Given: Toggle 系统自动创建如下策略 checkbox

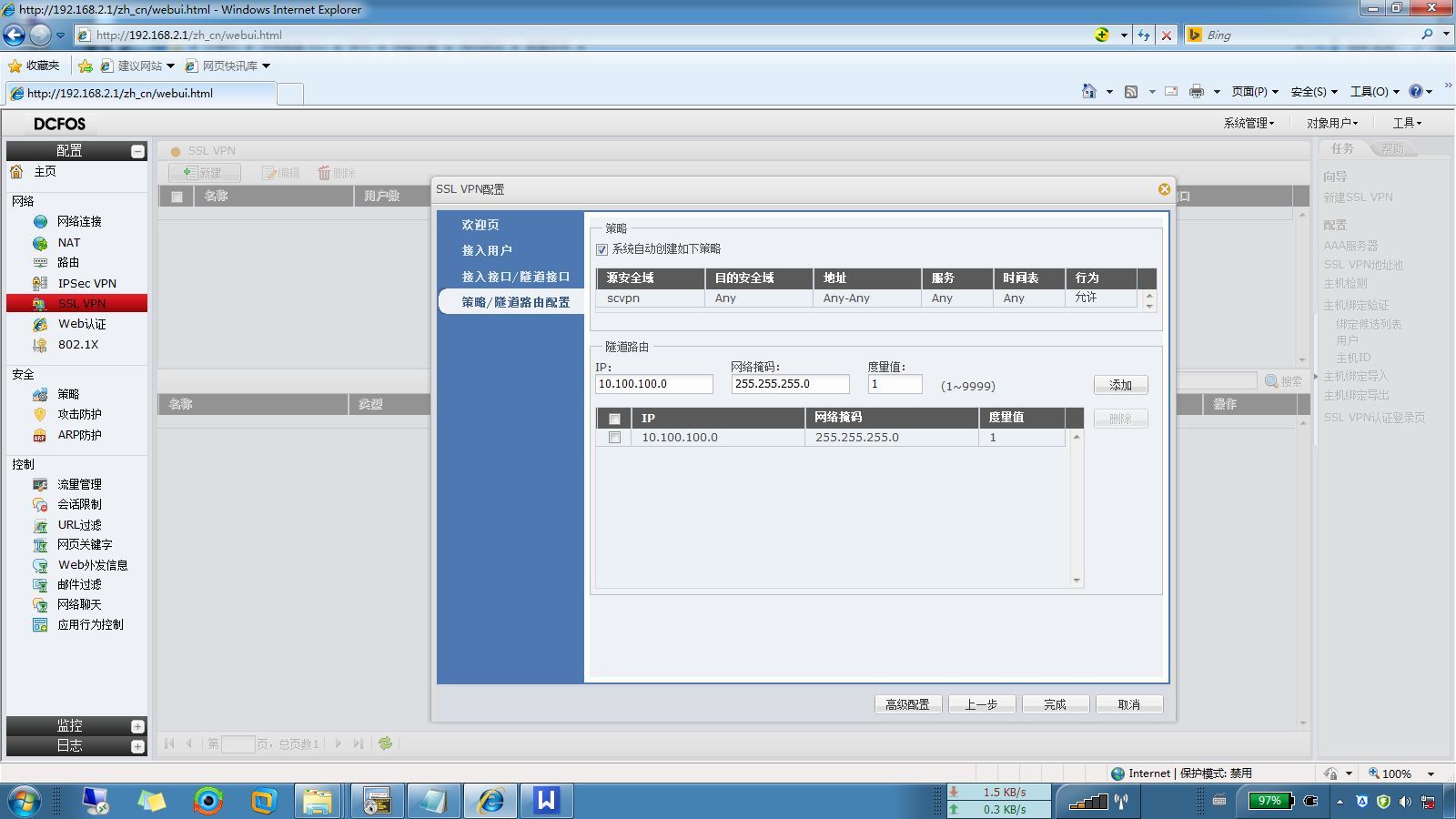Looking at the screenshot, I should coord(602,249).
